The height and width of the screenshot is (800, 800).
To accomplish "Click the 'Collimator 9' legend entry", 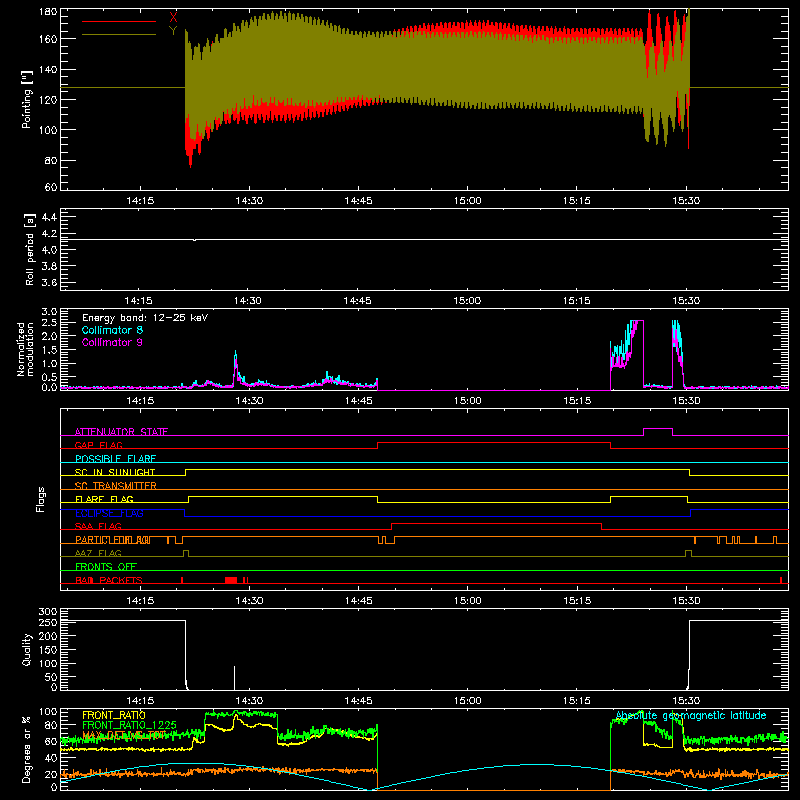I will (112, 342).
